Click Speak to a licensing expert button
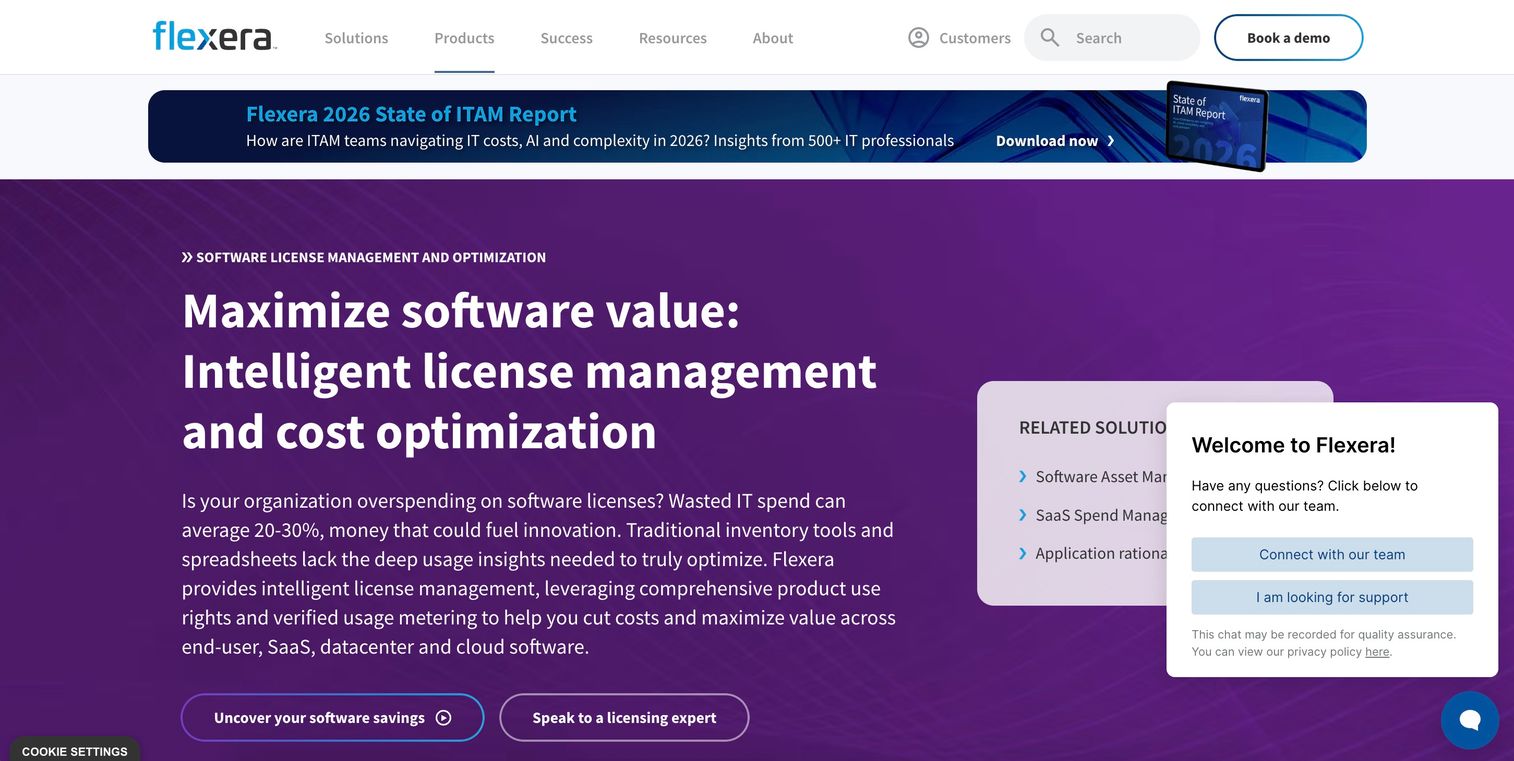The height and width of the screenshot is (761, 1514). pos(624,718)
